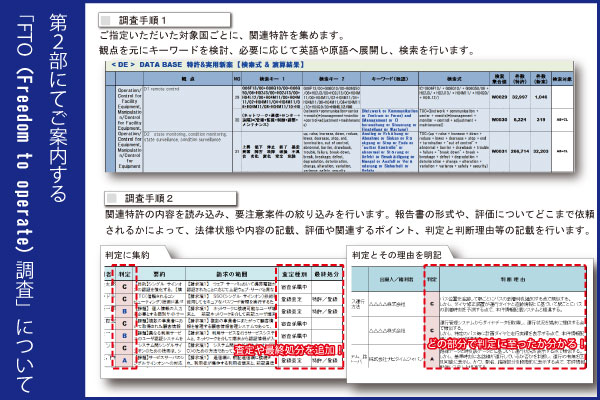
Task: Click the 要約 column header
Action: [x=160, y=270]
